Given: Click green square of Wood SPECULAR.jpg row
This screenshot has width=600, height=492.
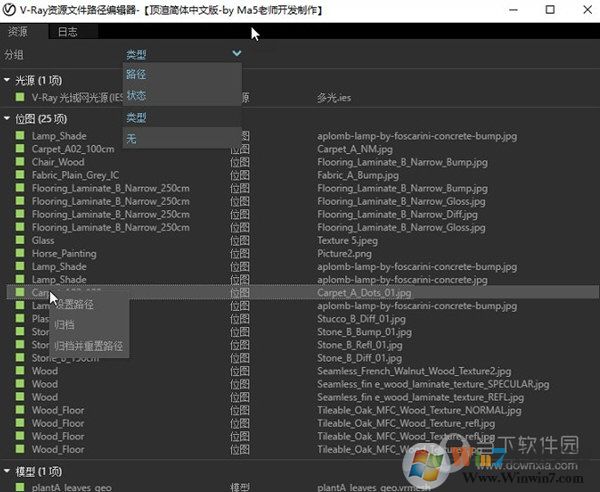Looking at the screenshot, I should [x=20, y=383].
